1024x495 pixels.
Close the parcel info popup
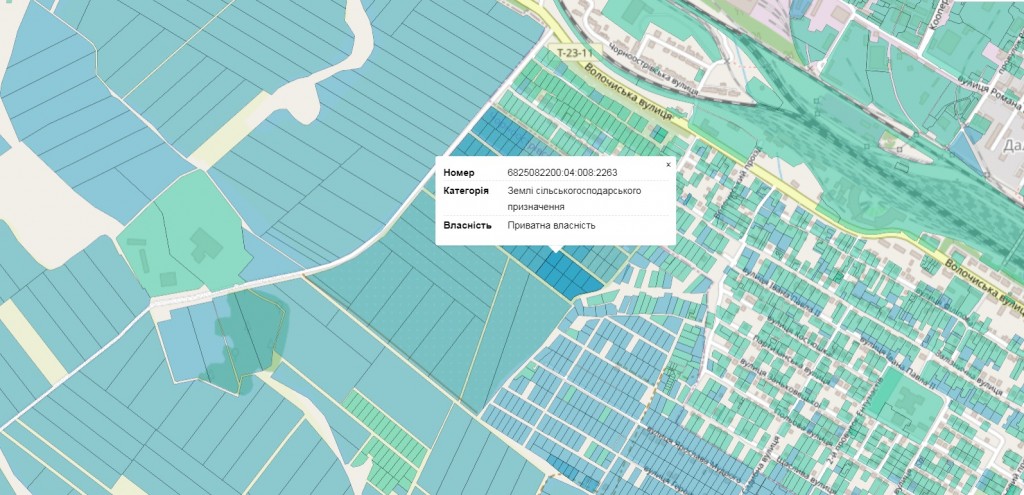click(x=668, y=164)
